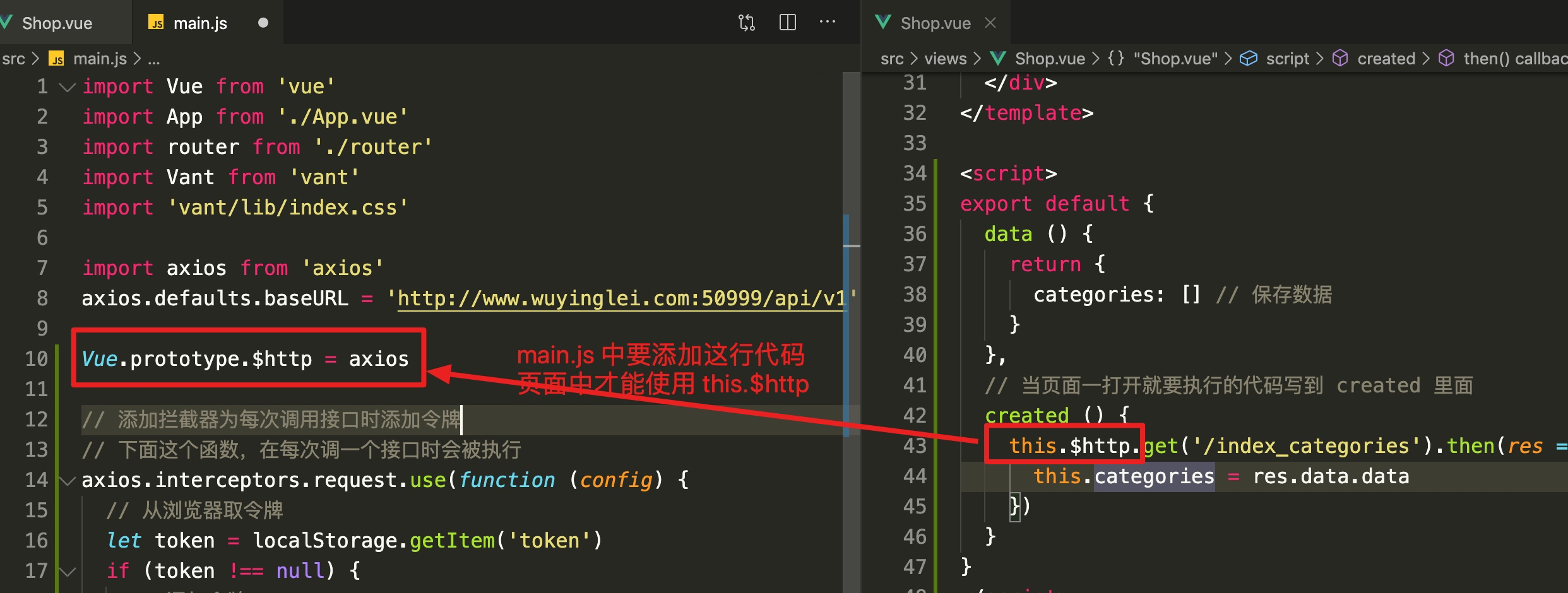Image resolution: width=1568 pixels, height=593 pixels.
Task: Click res.data.data on line 44
Action: coord(1331,476)
